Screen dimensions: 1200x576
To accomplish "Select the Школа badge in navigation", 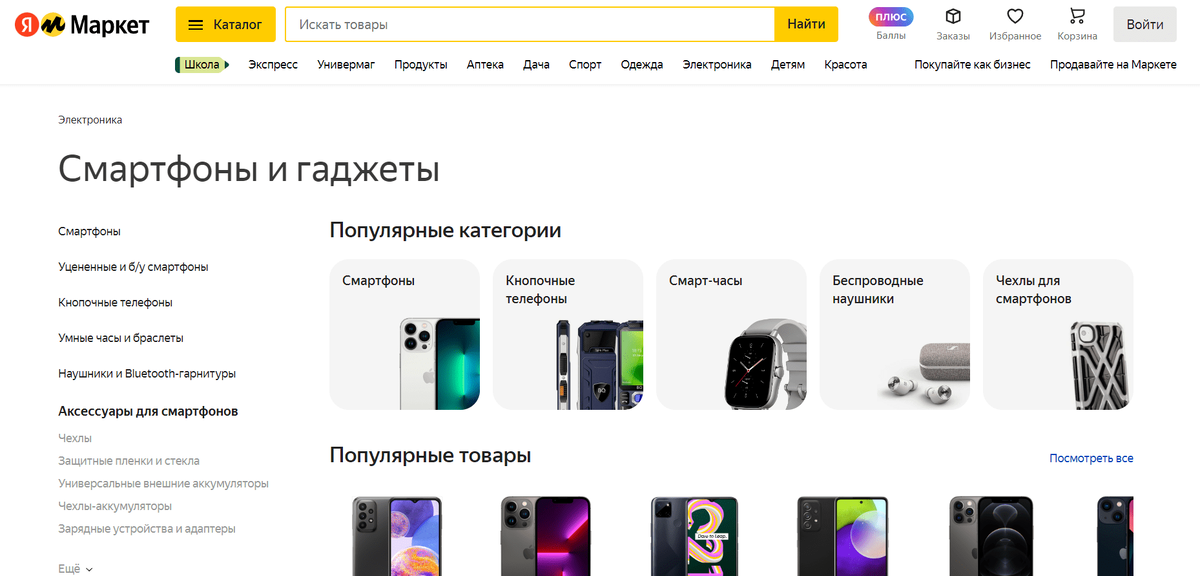I will pyautogui.click(x=202, y=64).
